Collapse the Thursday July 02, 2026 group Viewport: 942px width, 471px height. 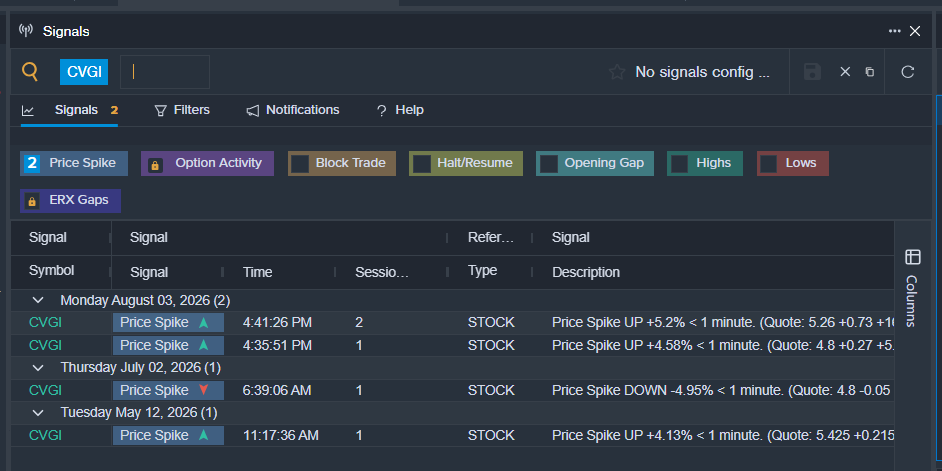[x=38, y=367]
